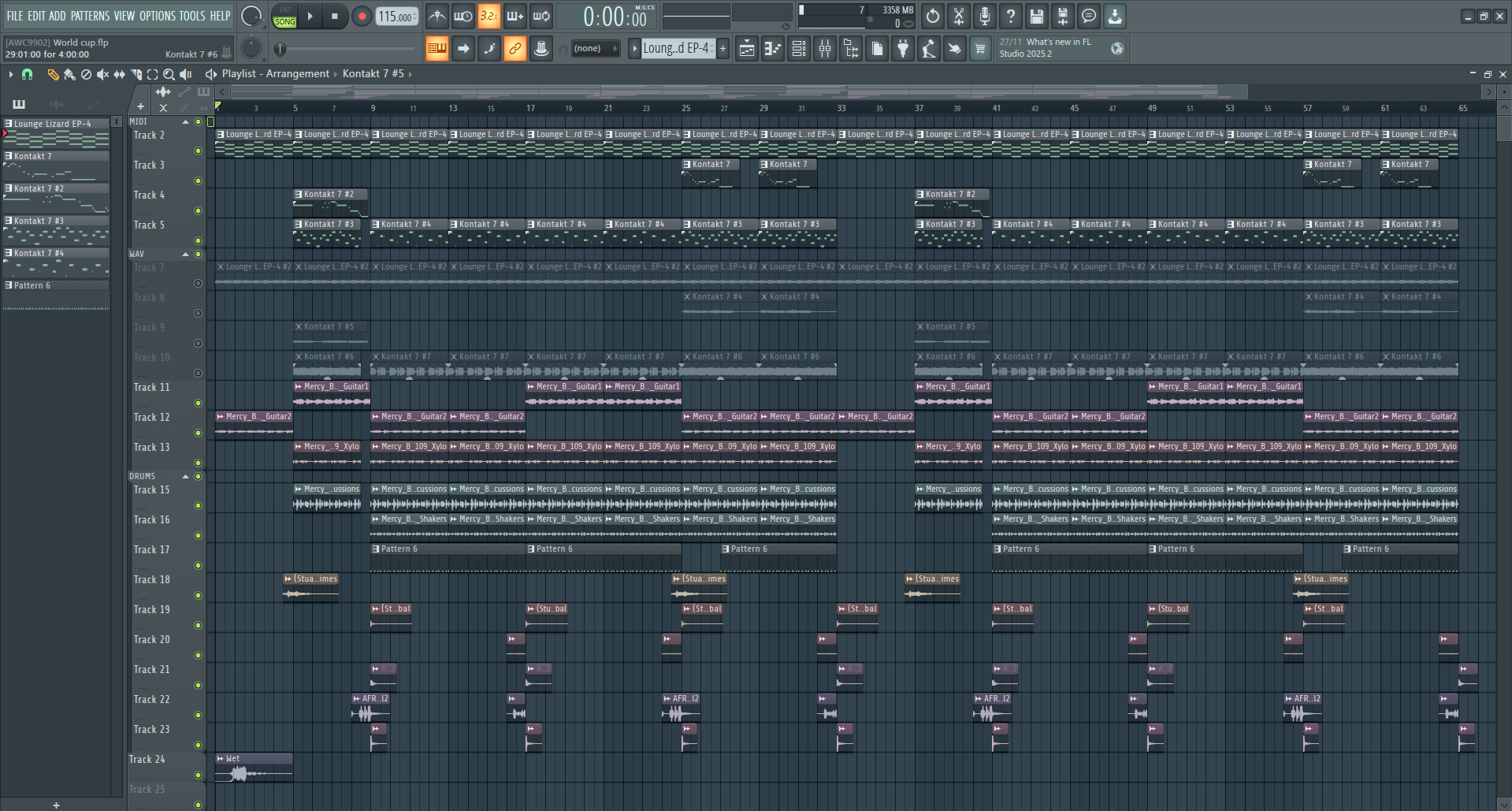Select the Paint brush tool in Playlist
This screenshot has width=1512, height=811.
[x=69, y=74]
